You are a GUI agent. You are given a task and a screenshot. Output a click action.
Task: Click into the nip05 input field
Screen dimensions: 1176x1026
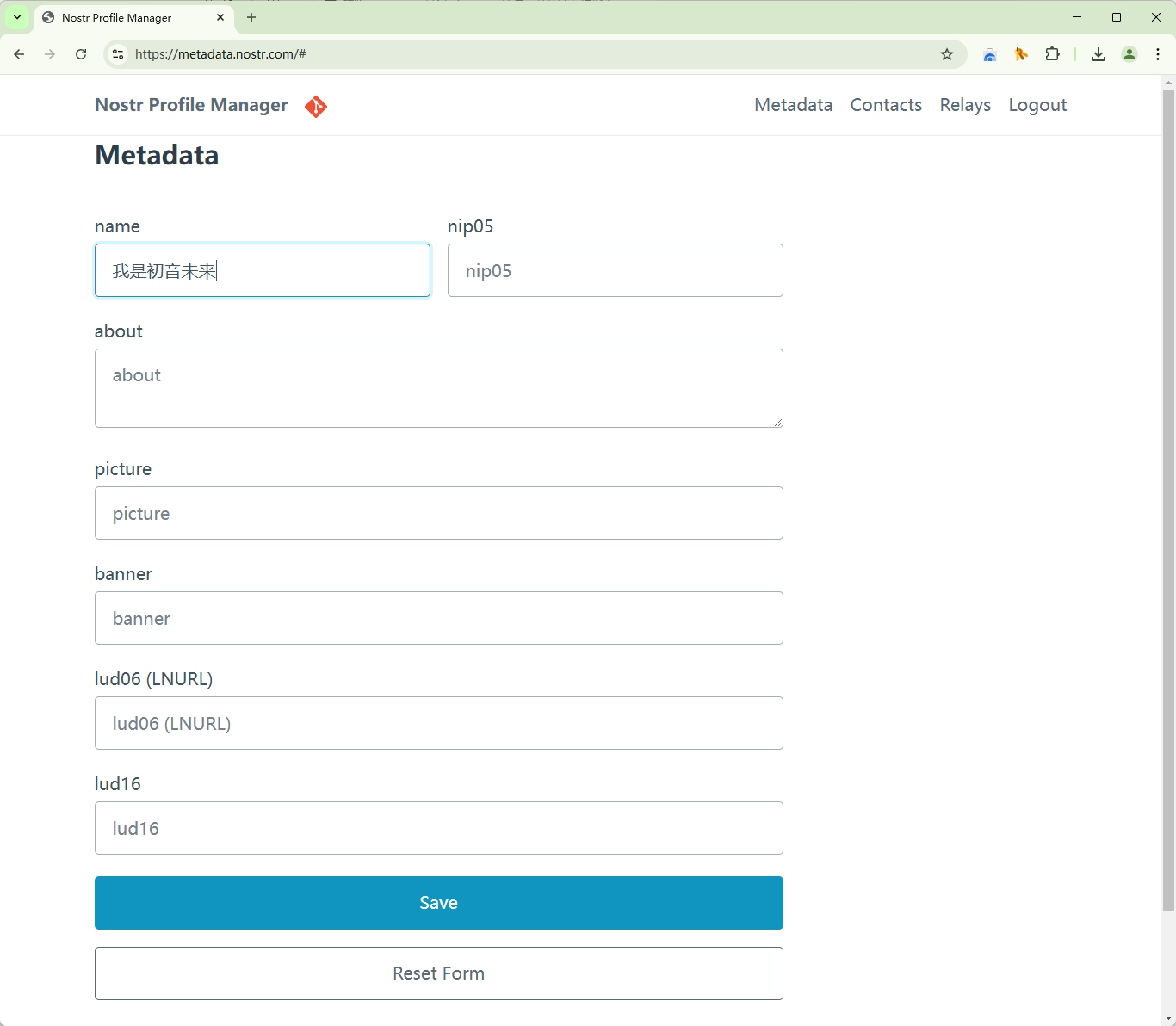pos(615,270)
